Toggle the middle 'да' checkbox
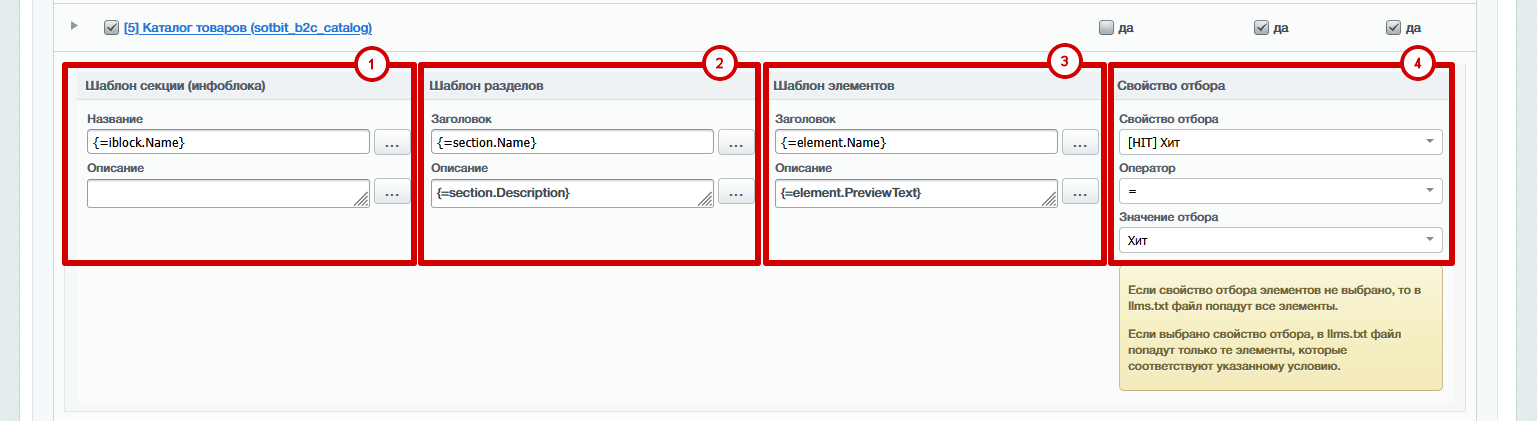This screenshot has height=421, width=1537. point(1261,28)
